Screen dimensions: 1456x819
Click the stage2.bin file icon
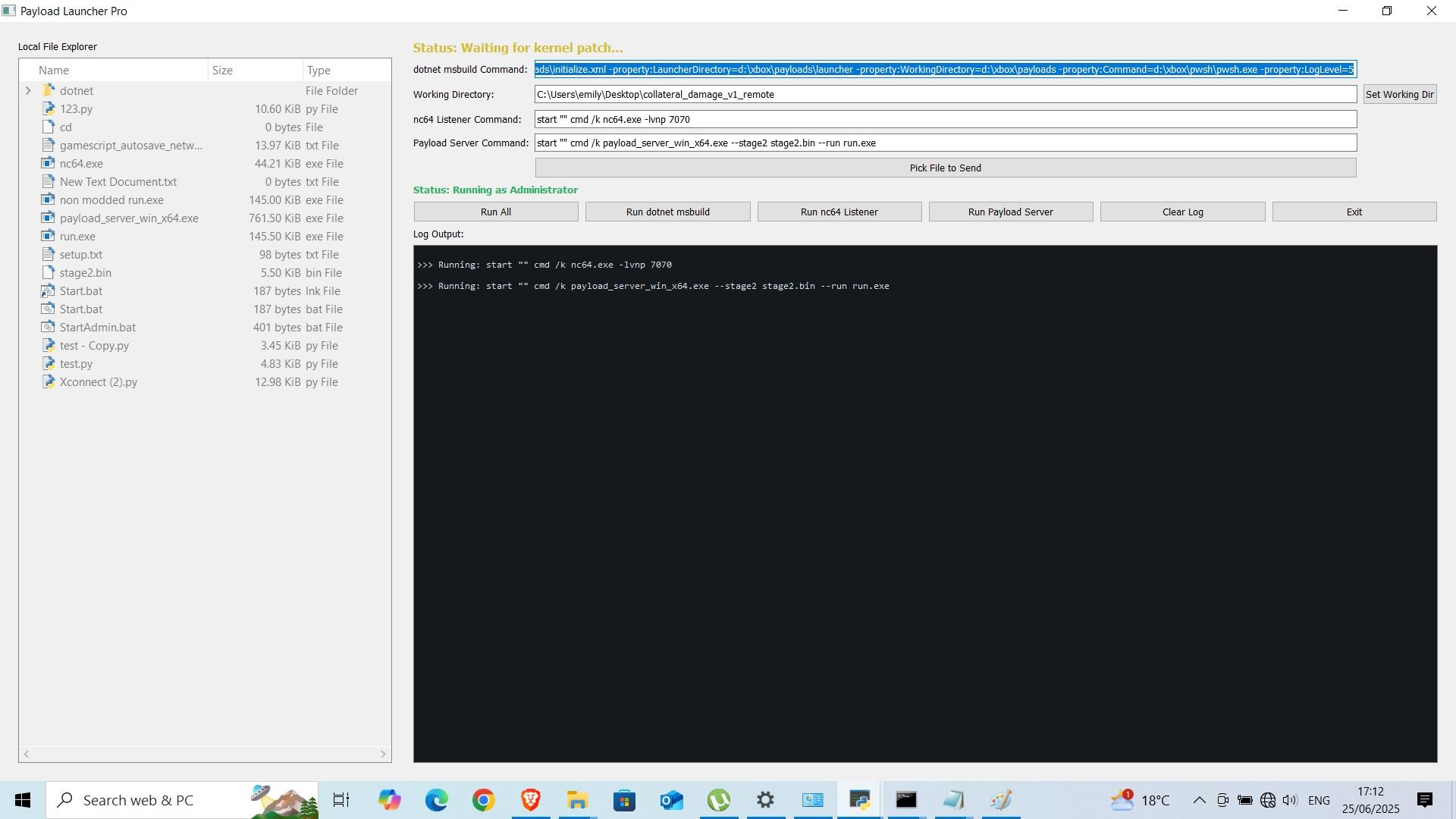point(48,273)
